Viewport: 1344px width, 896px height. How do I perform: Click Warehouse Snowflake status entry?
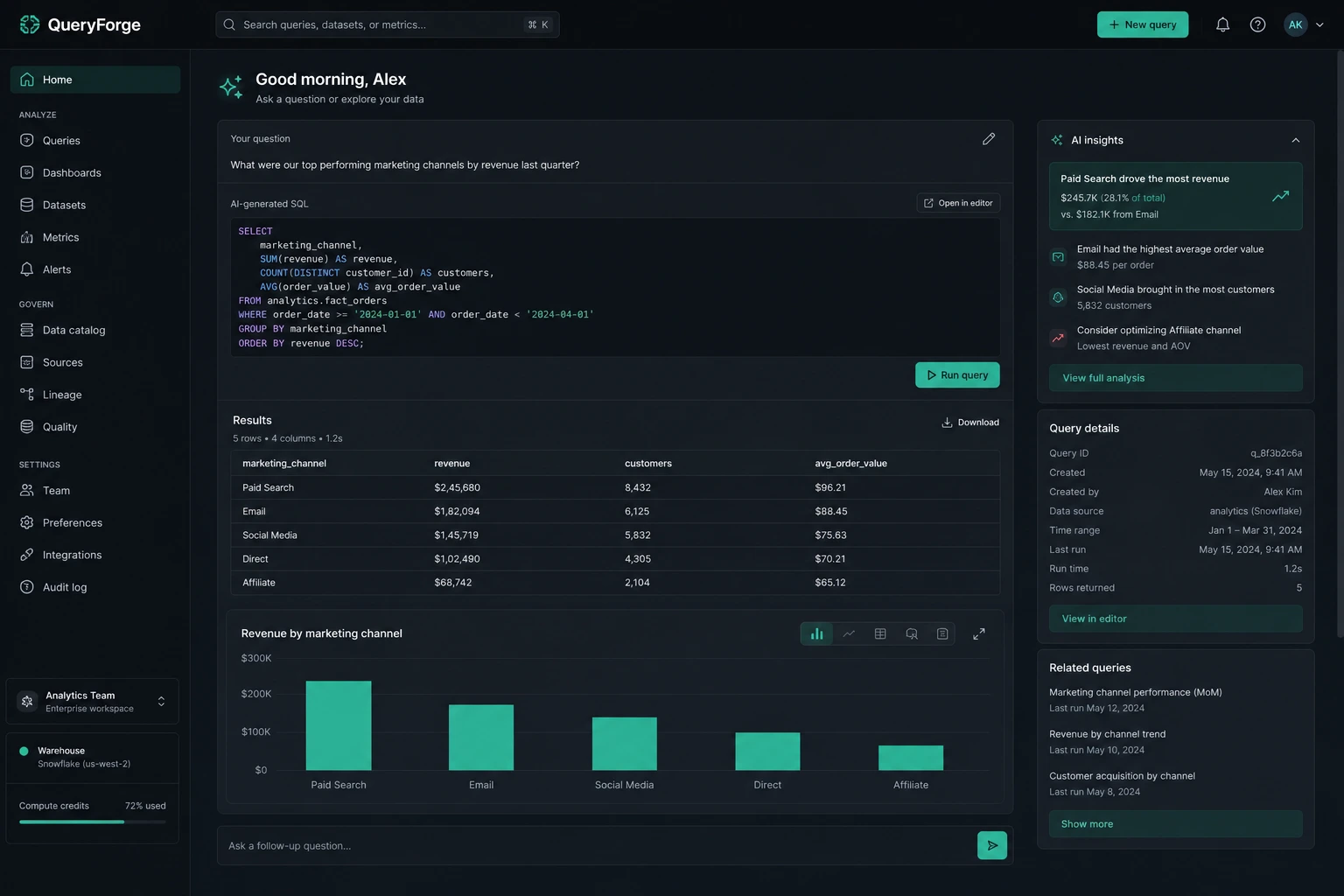coord(92,757)
